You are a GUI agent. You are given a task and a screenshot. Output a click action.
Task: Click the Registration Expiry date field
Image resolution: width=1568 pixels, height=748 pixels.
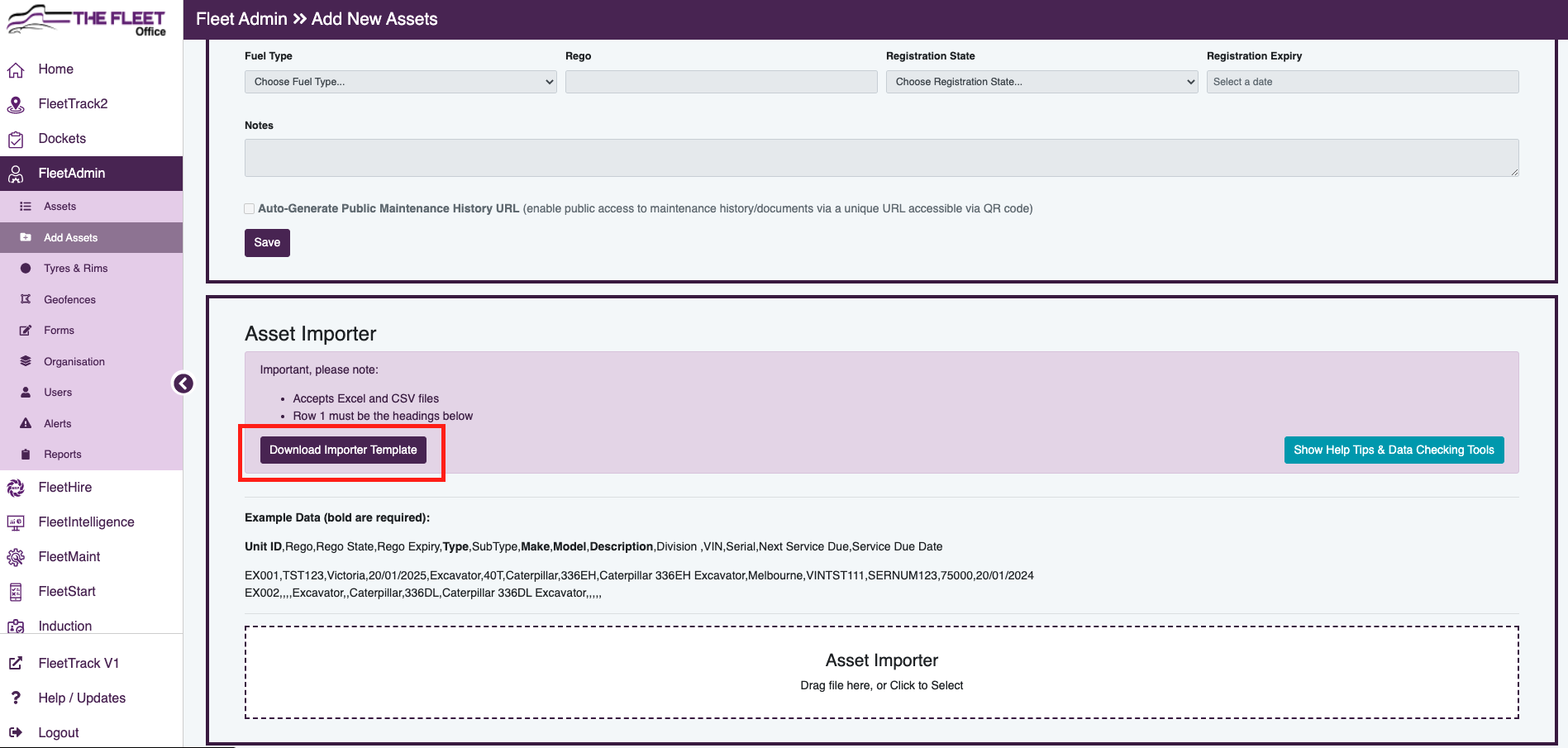tap(1363, 82)
